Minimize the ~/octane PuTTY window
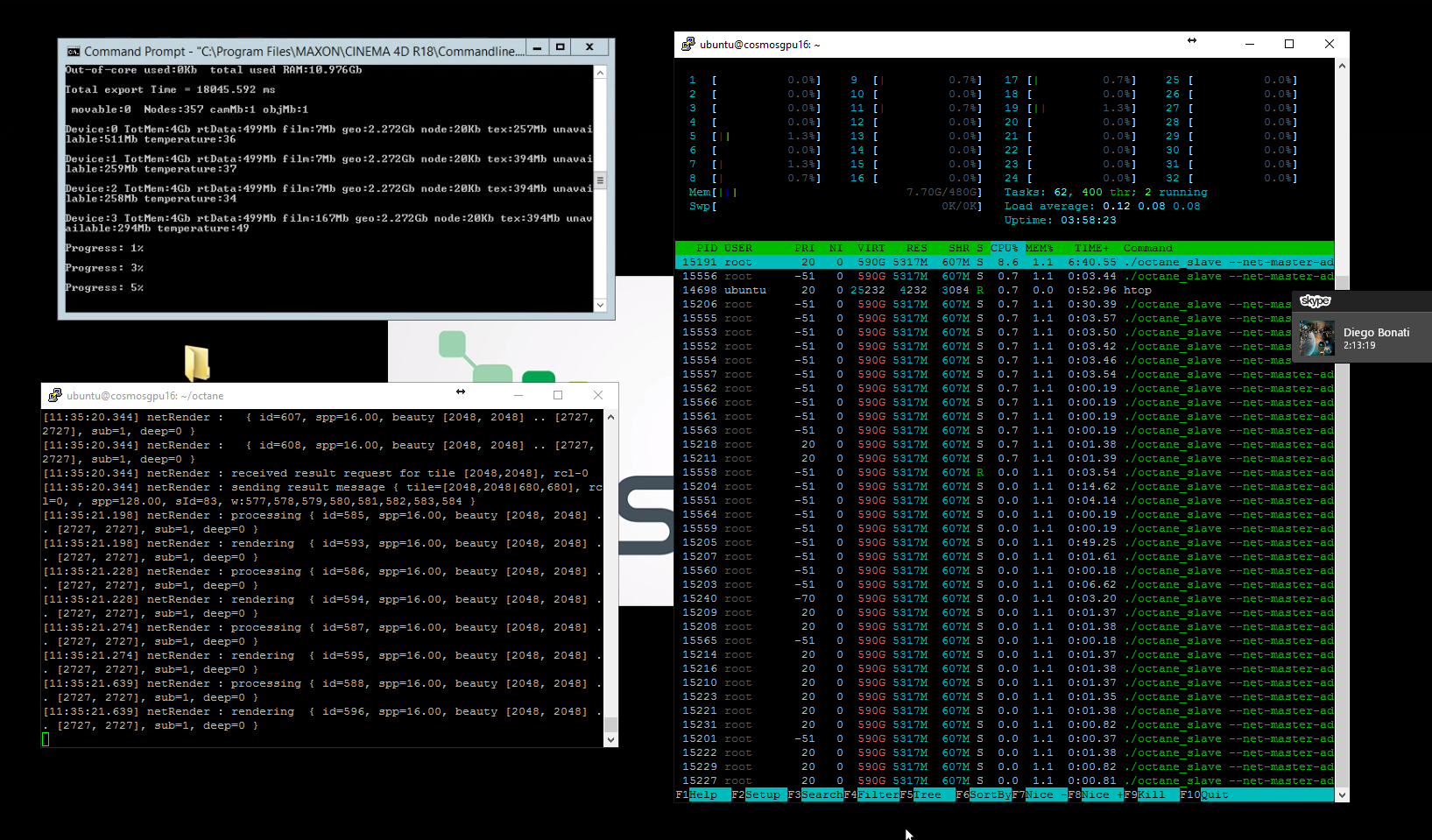1432x840 pixels. (518, 395)
